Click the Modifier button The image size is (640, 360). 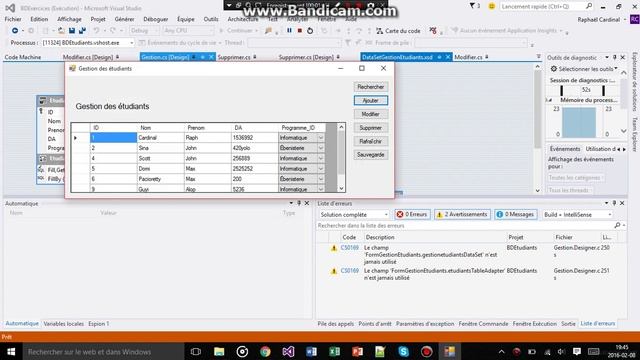[371, 114]
